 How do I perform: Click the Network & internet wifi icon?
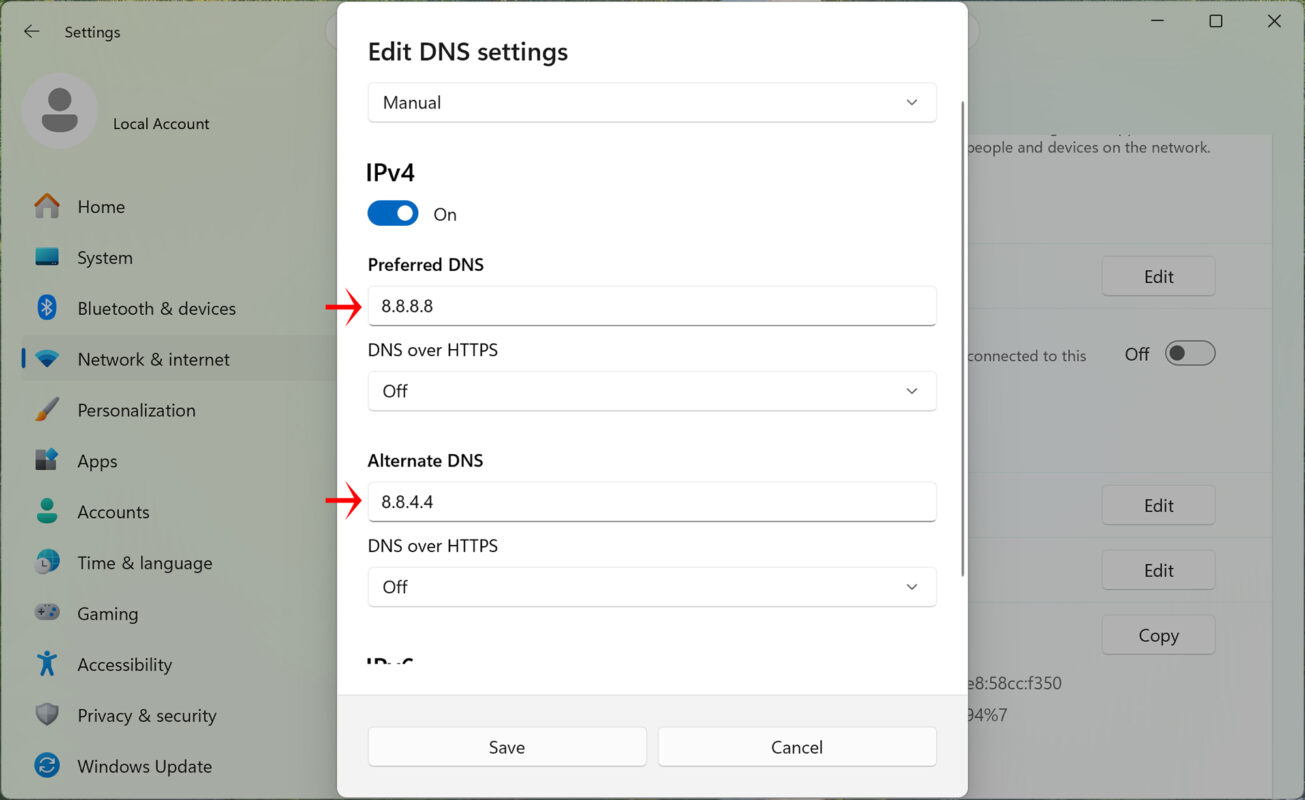47,359
